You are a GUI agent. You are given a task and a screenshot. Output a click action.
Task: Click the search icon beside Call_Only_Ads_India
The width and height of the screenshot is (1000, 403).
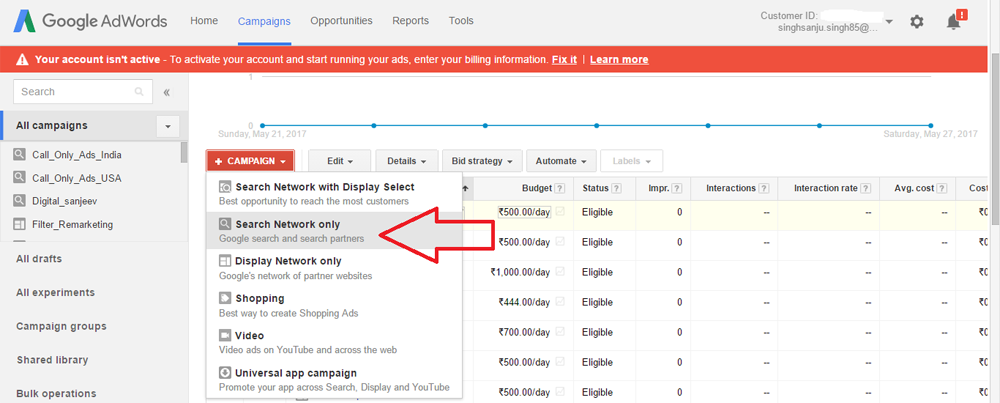click(x=20, y=154)
